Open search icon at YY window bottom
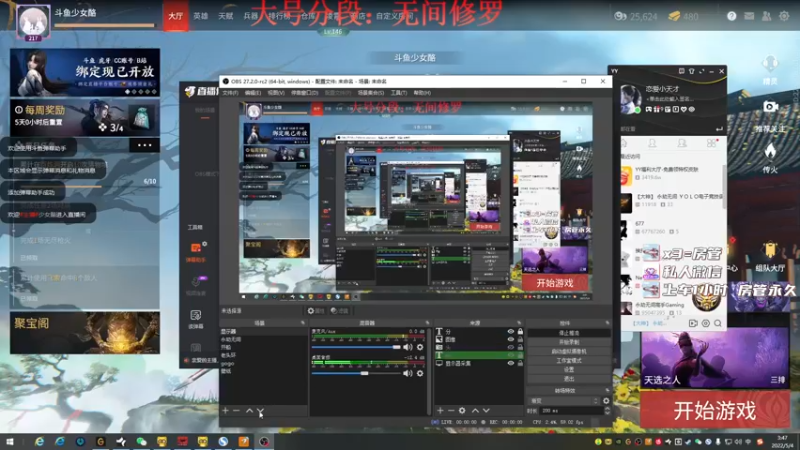 [x=718, y=323]
